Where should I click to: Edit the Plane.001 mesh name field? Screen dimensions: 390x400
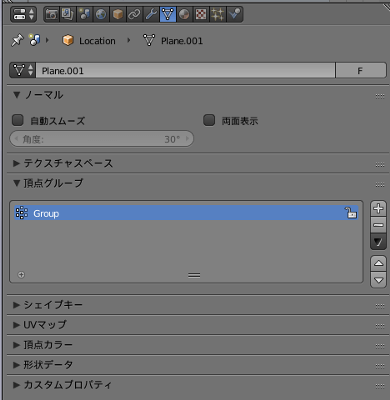(x=185, y=70)
